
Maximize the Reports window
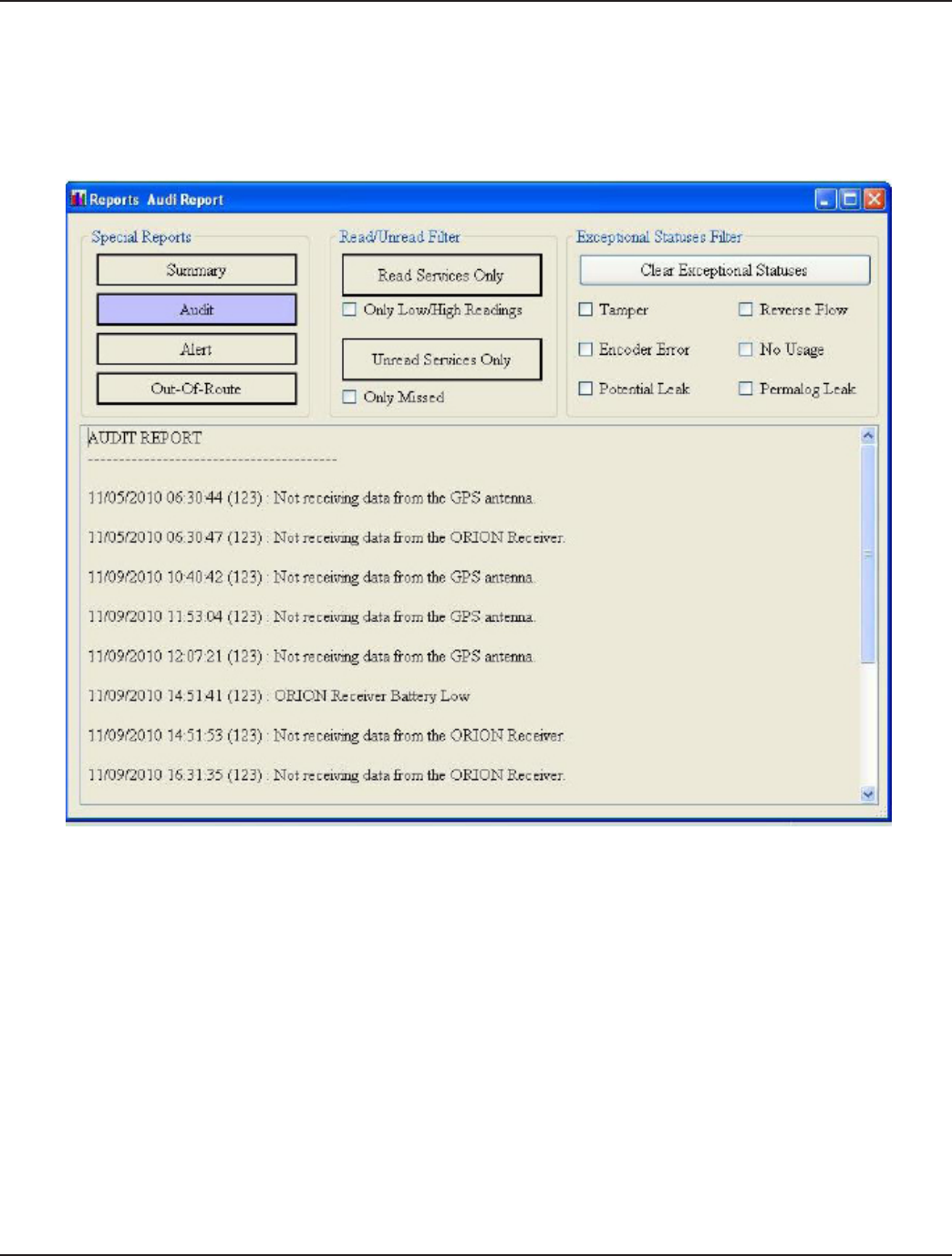pyautogui.click(x=850, y=199)
